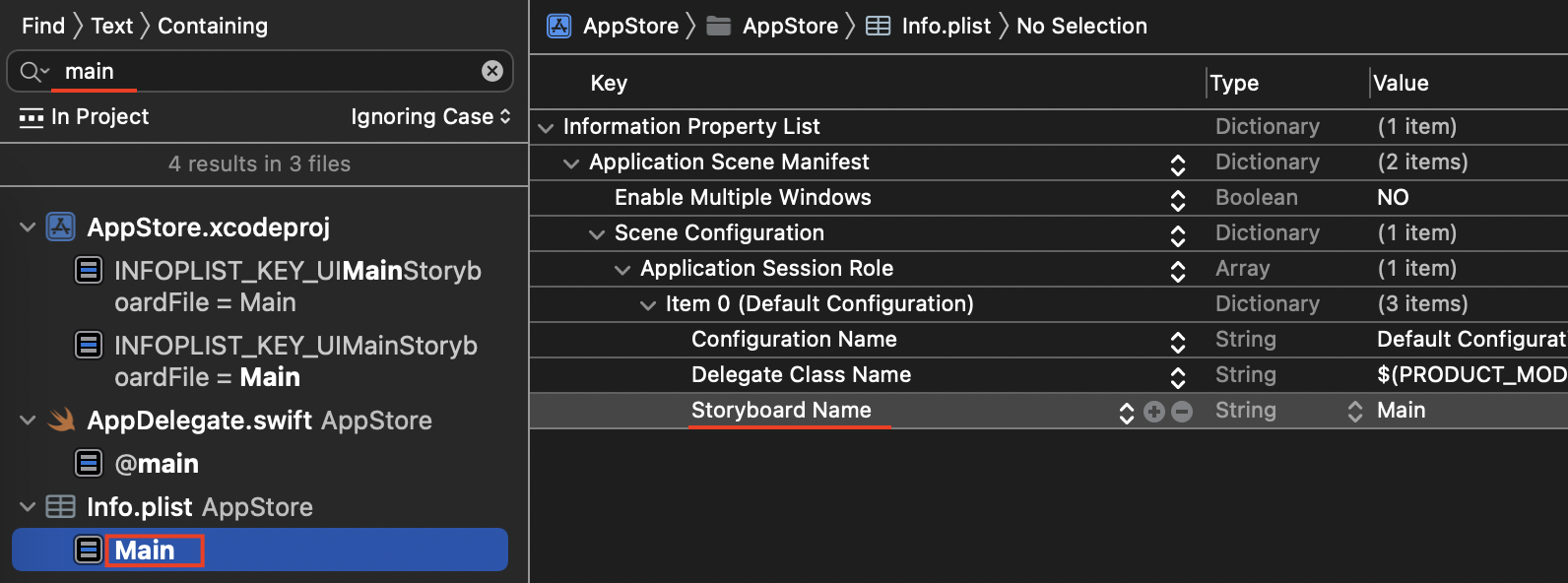This screenshot has width=1568, height=583.
Task: Click No Selection in the jump bar
Action: click(1081, 26)
